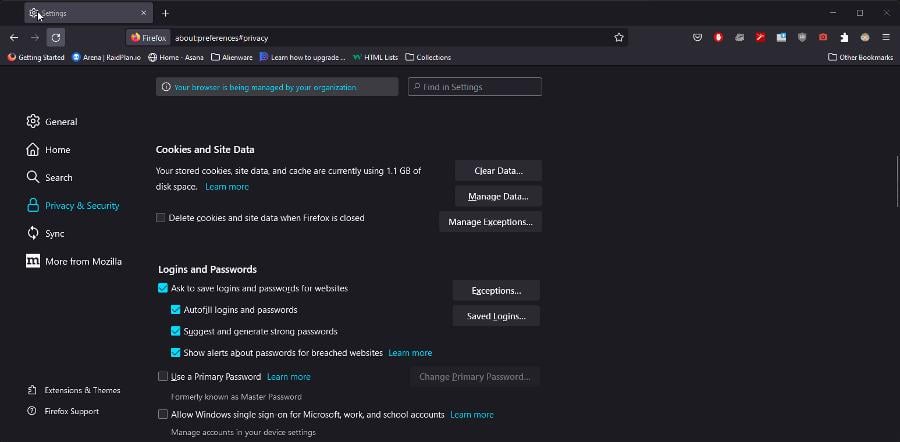900x442 pixels.
Task: Click the Privacy & Security lock icon
Action: tap(33, 206)
